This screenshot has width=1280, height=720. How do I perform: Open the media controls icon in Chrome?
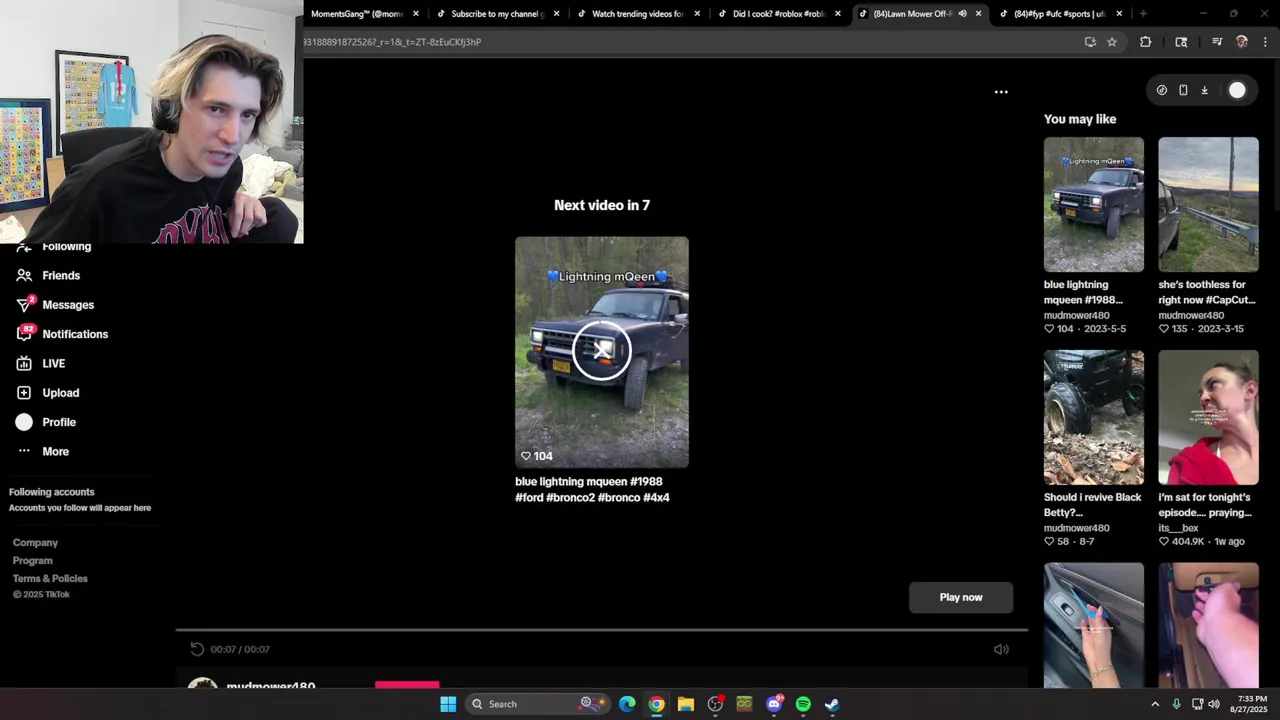1217,42
